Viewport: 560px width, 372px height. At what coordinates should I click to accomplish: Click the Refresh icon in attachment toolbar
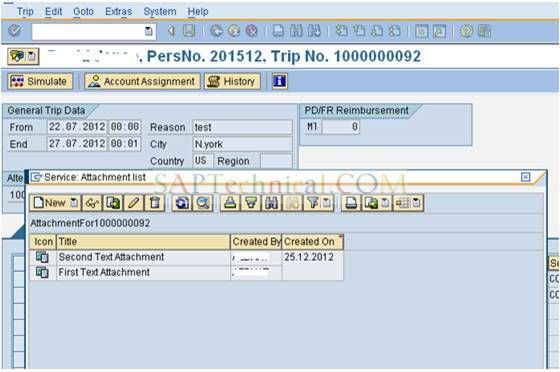pos(181,203)
